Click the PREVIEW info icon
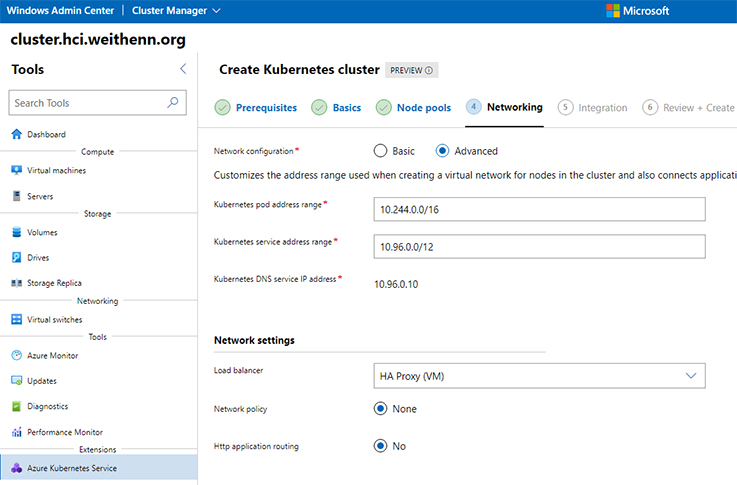This screenshot has height=485, width=737. click(429, 70)
